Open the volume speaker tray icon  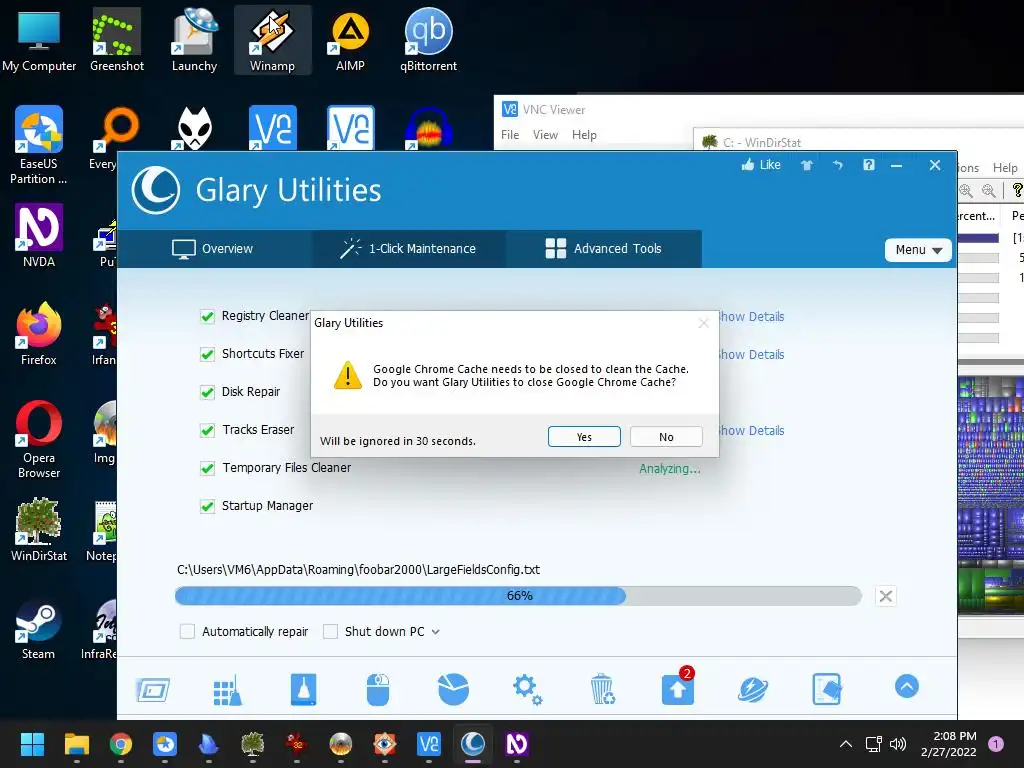pos(898,744)
